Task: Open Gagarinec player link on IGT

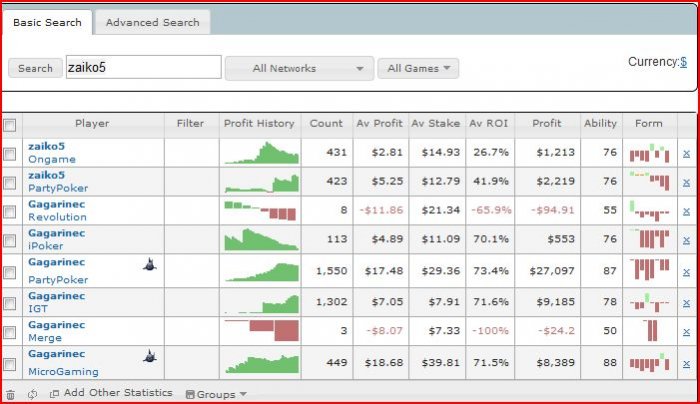Action: click(x=57, y=296)
